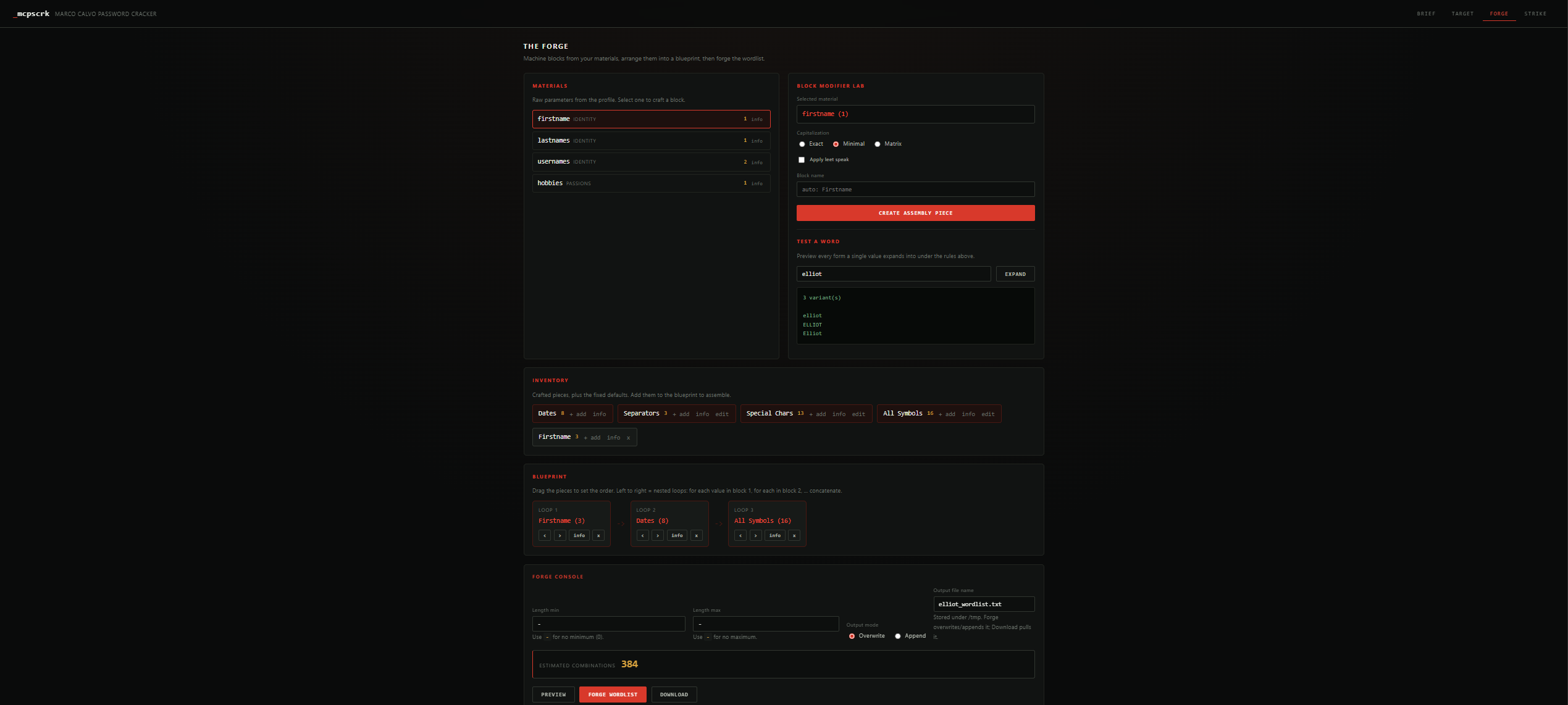
Task: Choose Append output mode
Action: 898,636
